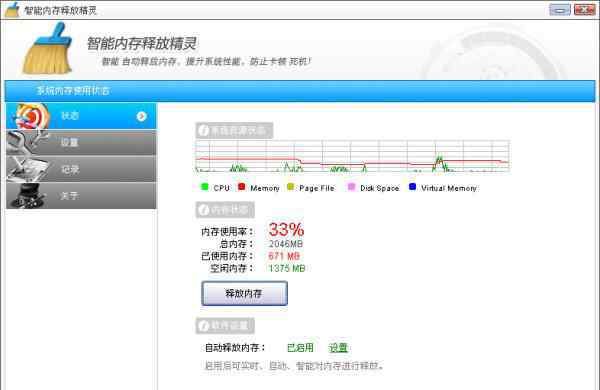Click the 释放内存 button

point(245,294)
